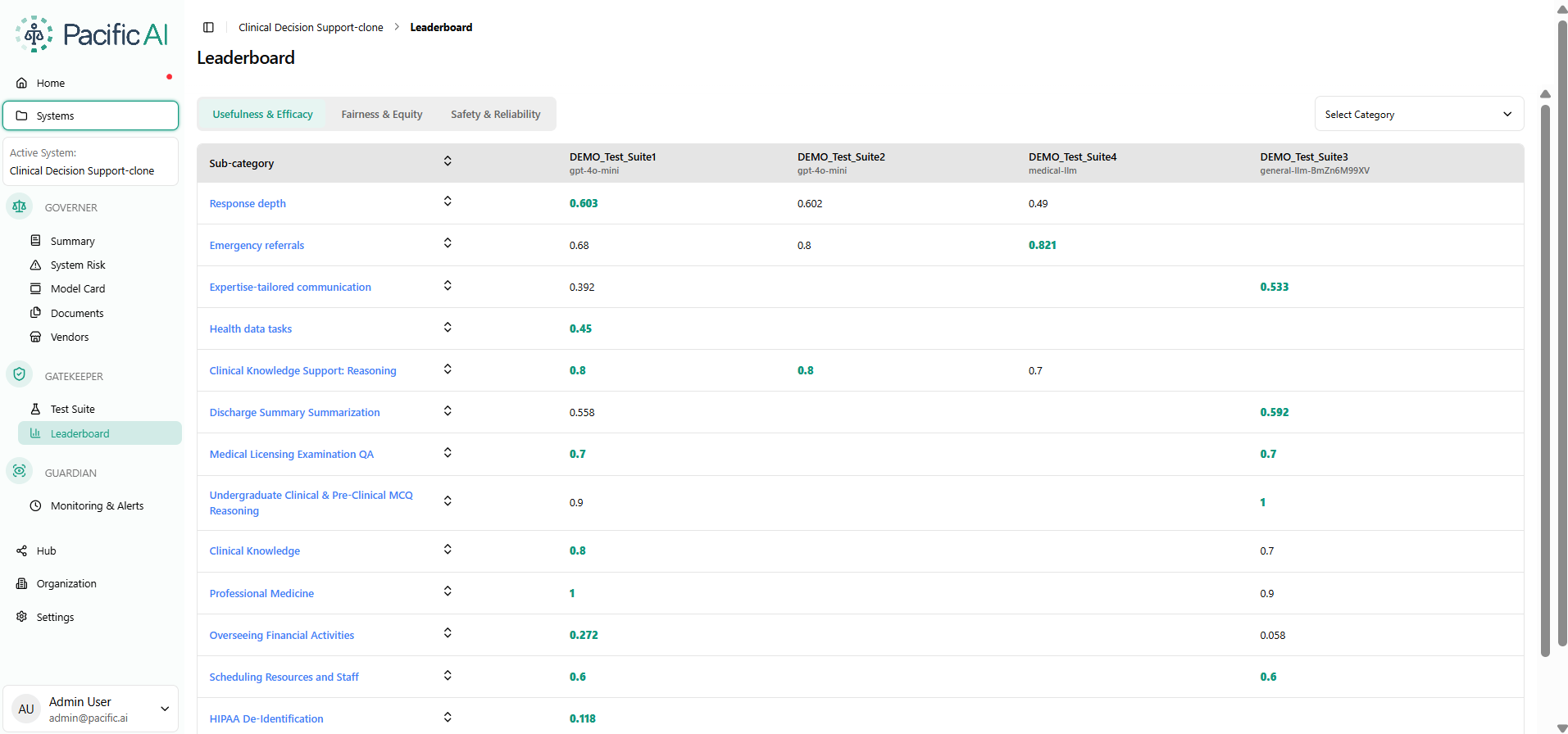The width and height of the screenshot is (1568, 734).
Task: Click the DEMO_Test_Suite4 column header
Action: click(x=1072, y=163)
